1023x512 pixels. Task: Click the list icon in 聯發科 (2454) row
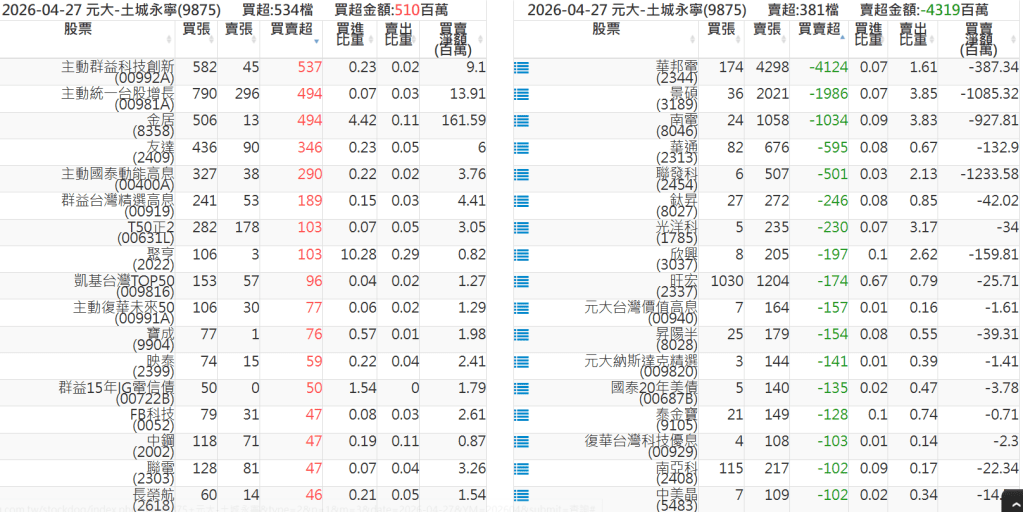point(521,175)
